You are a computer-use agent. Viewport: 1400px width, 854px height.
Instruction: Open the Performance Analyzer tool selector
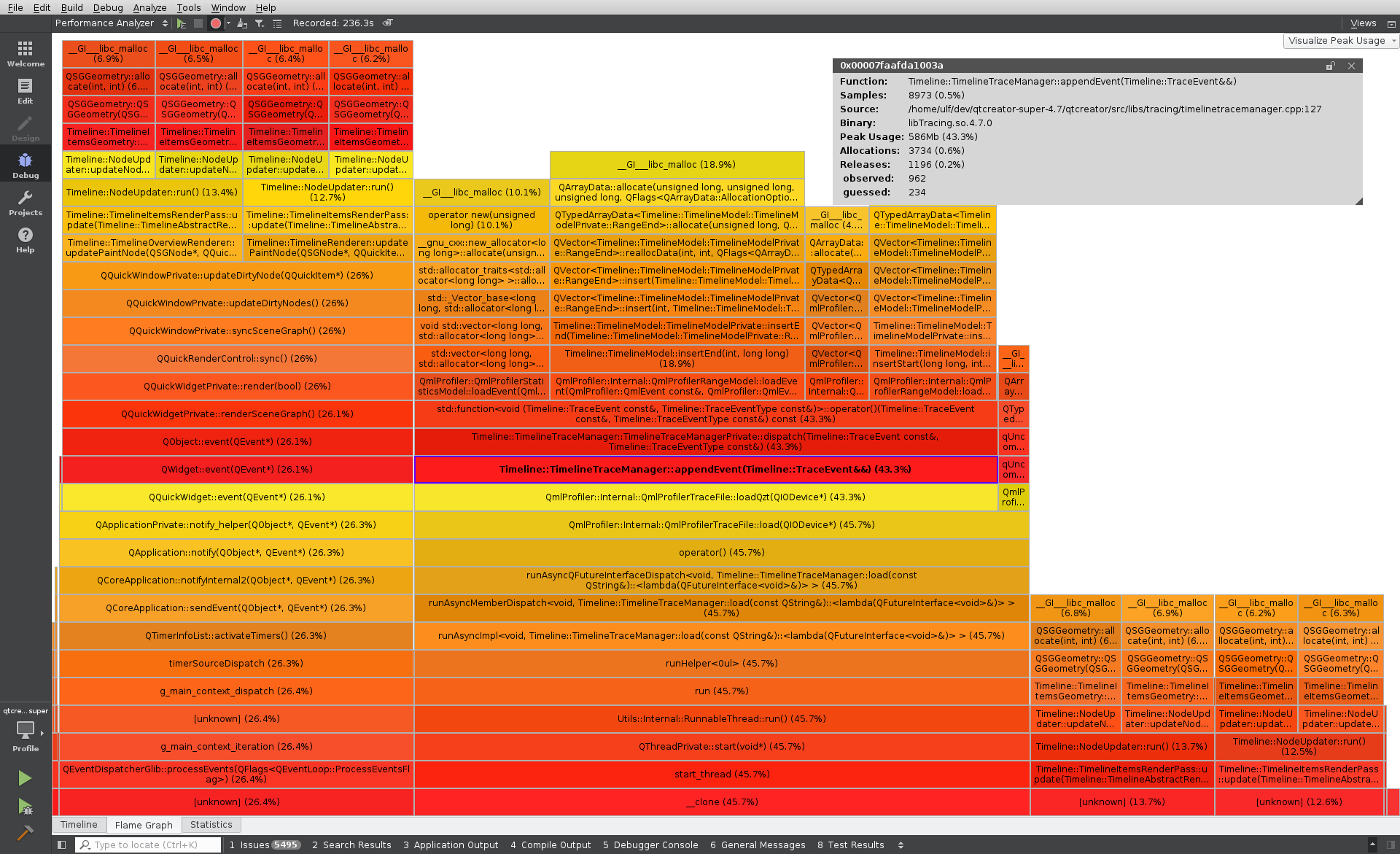point(109,23)
